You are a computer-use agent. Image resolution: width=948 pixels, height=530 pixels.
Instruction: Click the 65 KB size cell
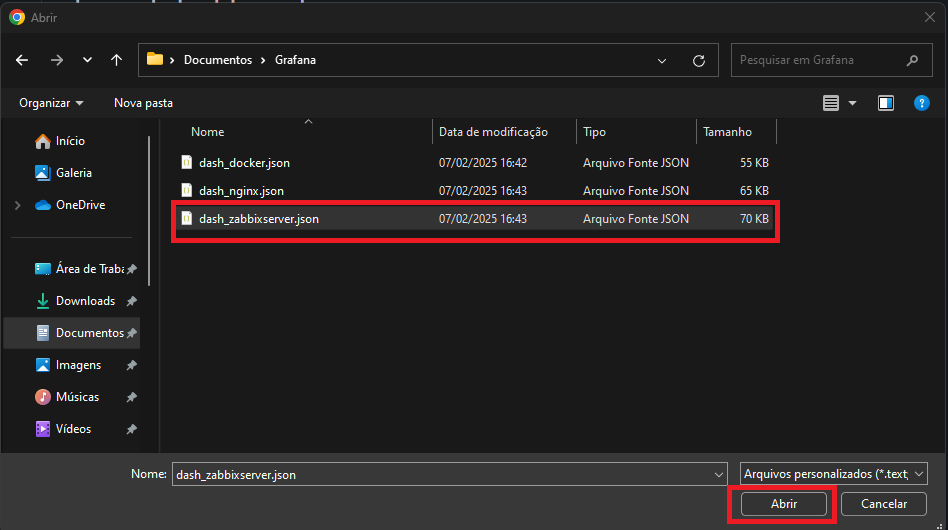tap(754, 190)
